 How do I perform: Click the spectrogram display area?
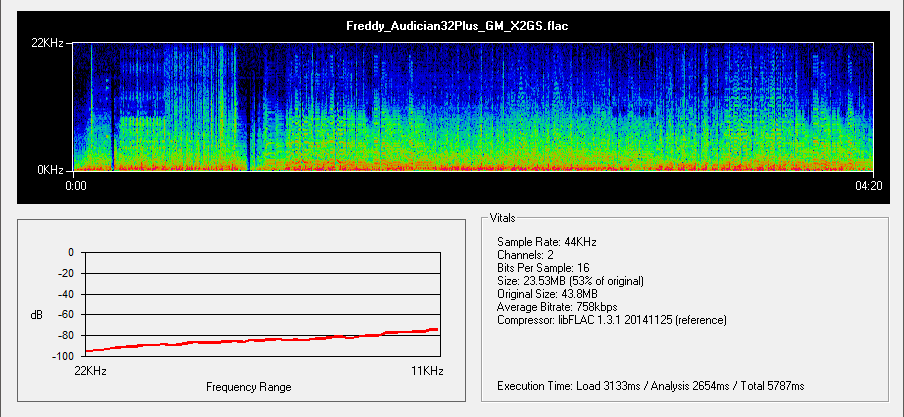point(474,107)
